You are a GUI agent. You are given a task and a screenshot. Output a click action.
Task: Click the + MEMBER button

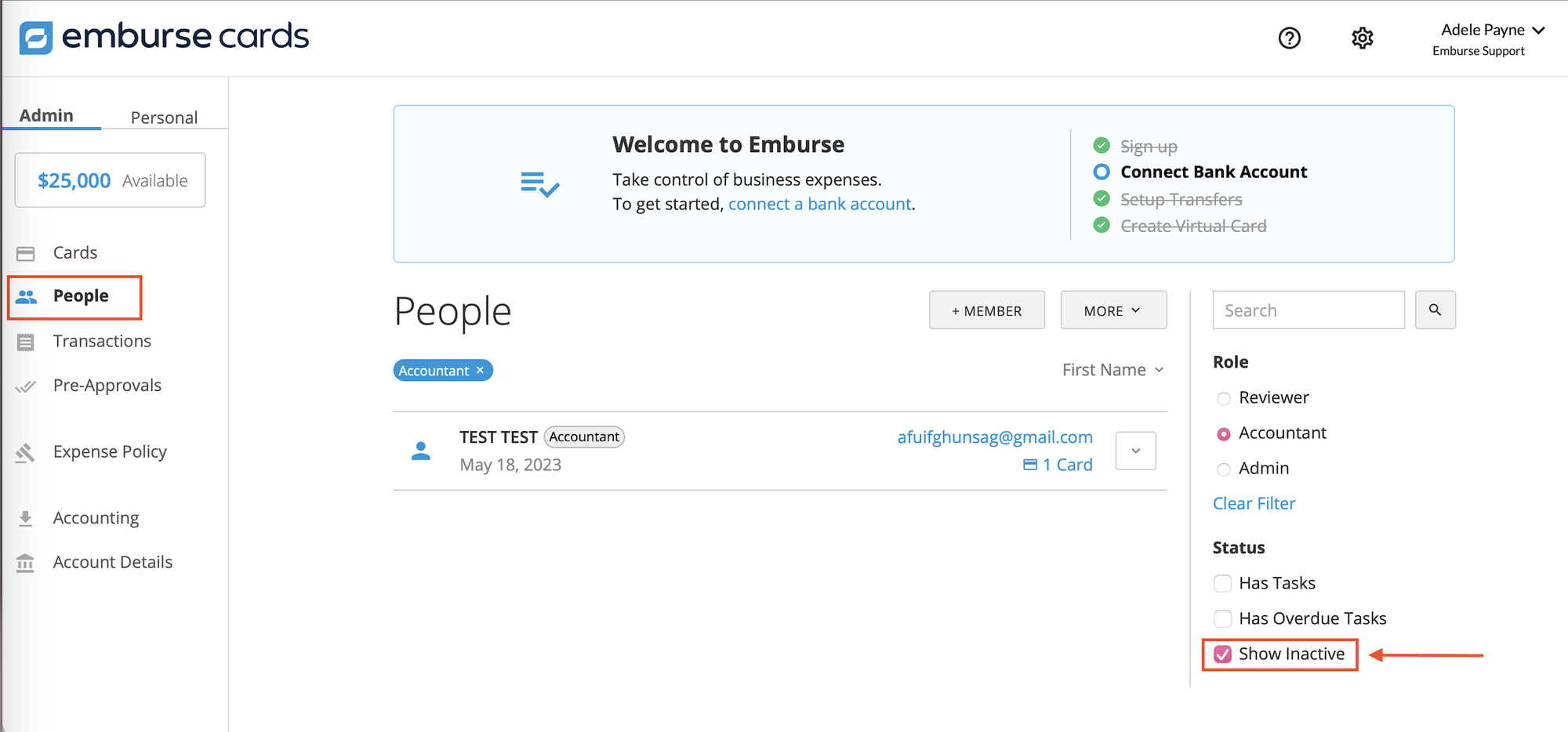click(x=986, y=310)
